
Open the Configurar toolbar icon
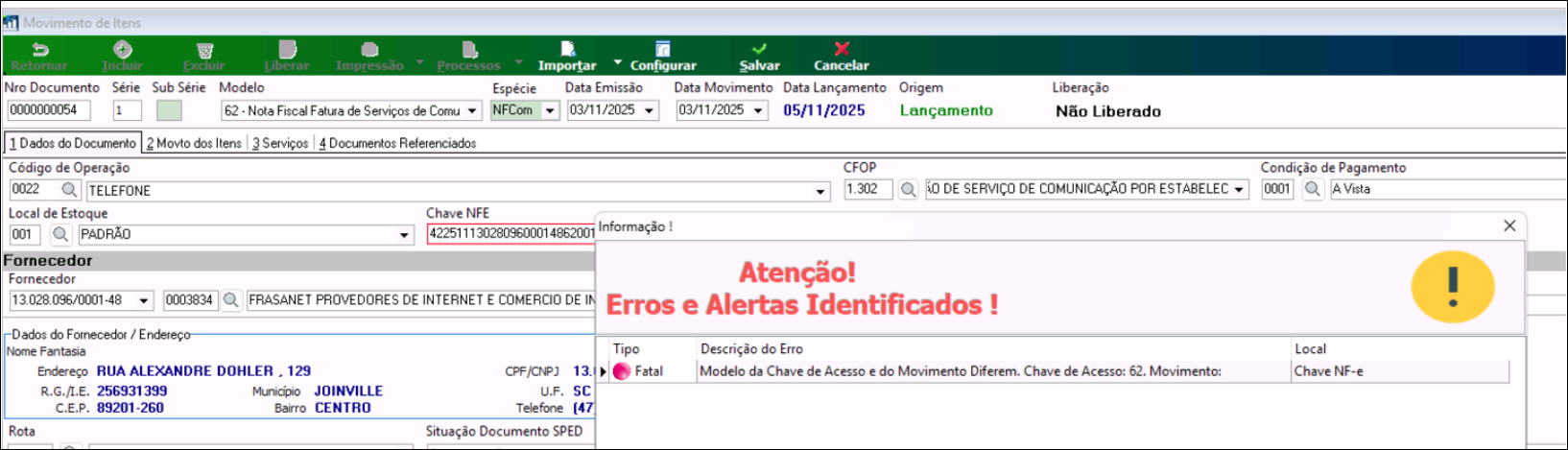(x=663, y=50)
